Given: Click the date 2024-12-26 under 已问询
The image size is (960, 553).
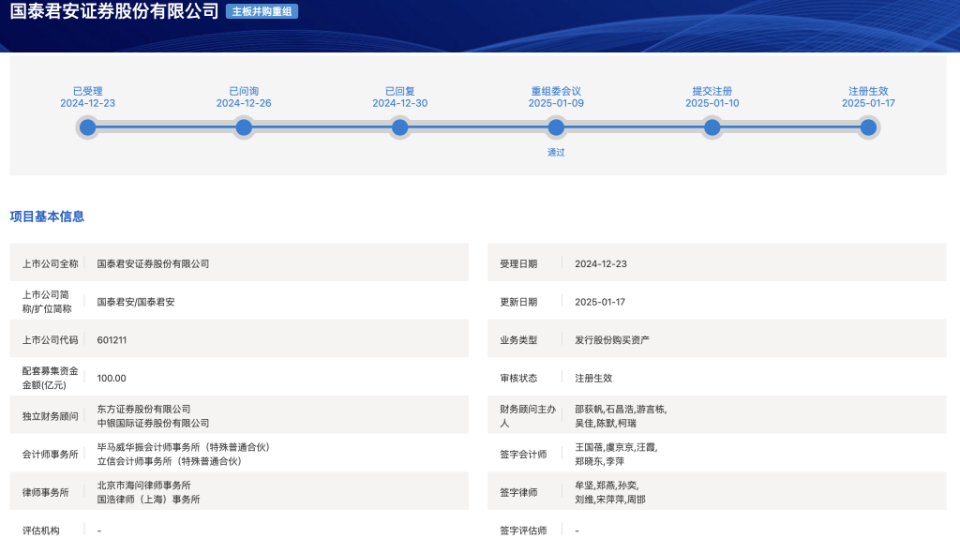Looking at the screenshot, I should [x=244, y=103].
